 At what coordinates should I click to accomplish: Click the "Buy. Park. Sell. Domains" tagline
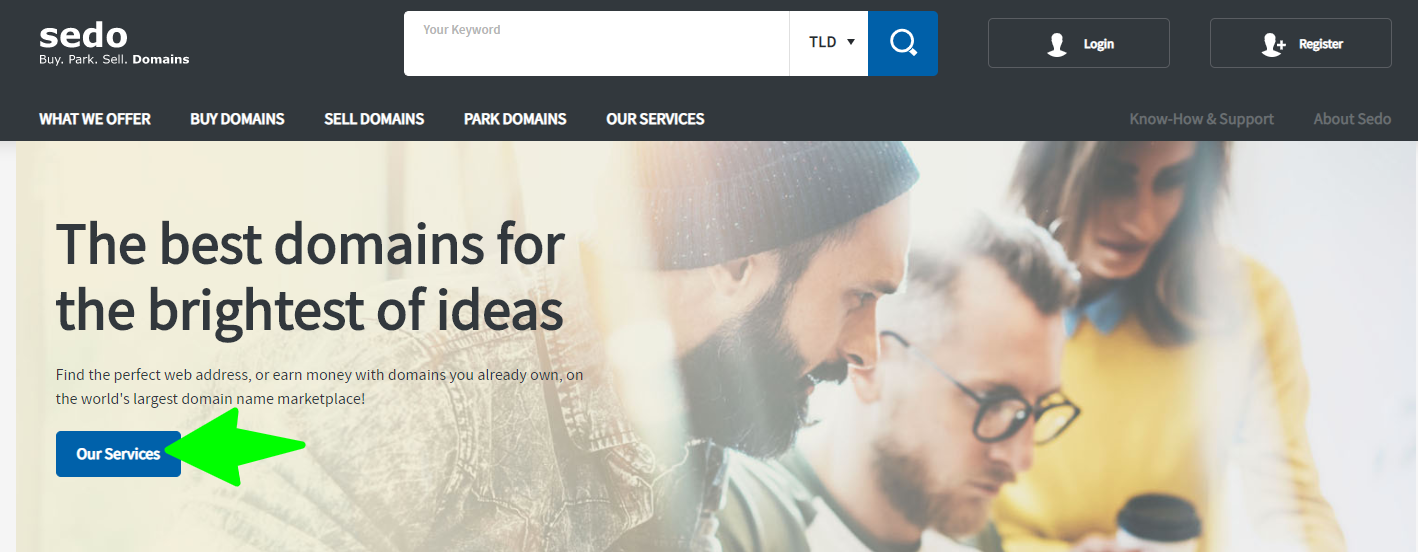click(x=114, y=59)
